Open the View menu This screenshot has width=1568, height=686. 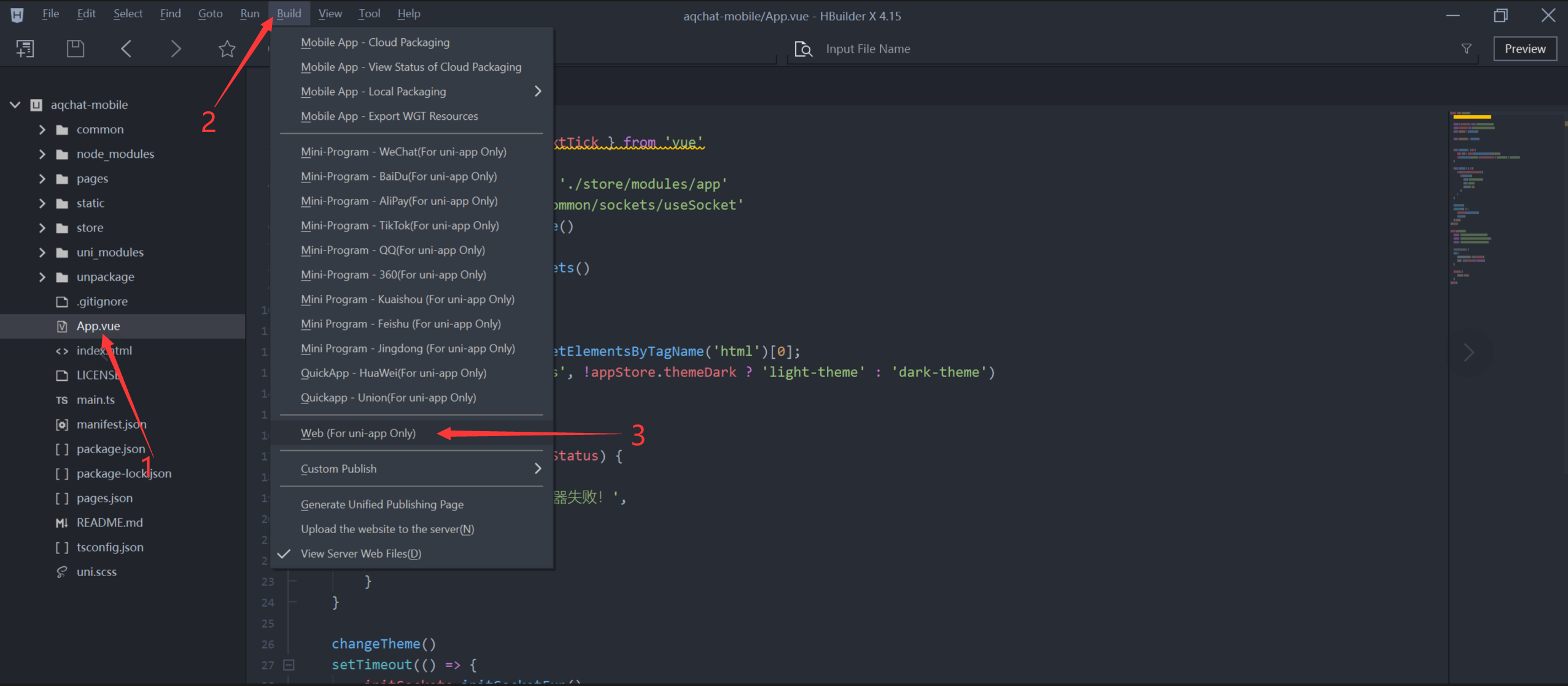click(x=330, y=14)
